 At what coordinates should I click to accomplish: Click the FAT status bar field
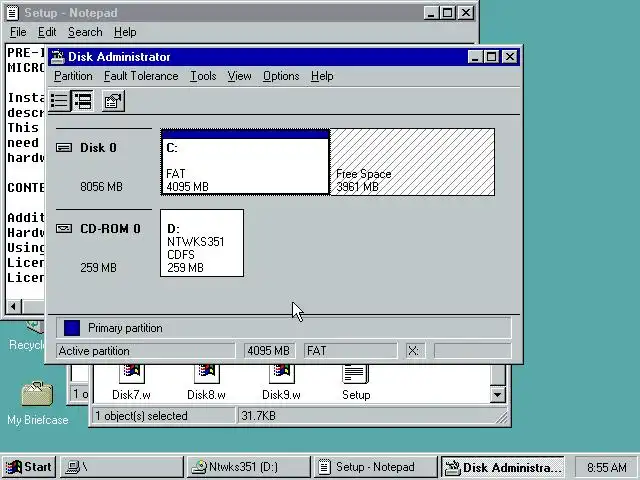(350, 351)
